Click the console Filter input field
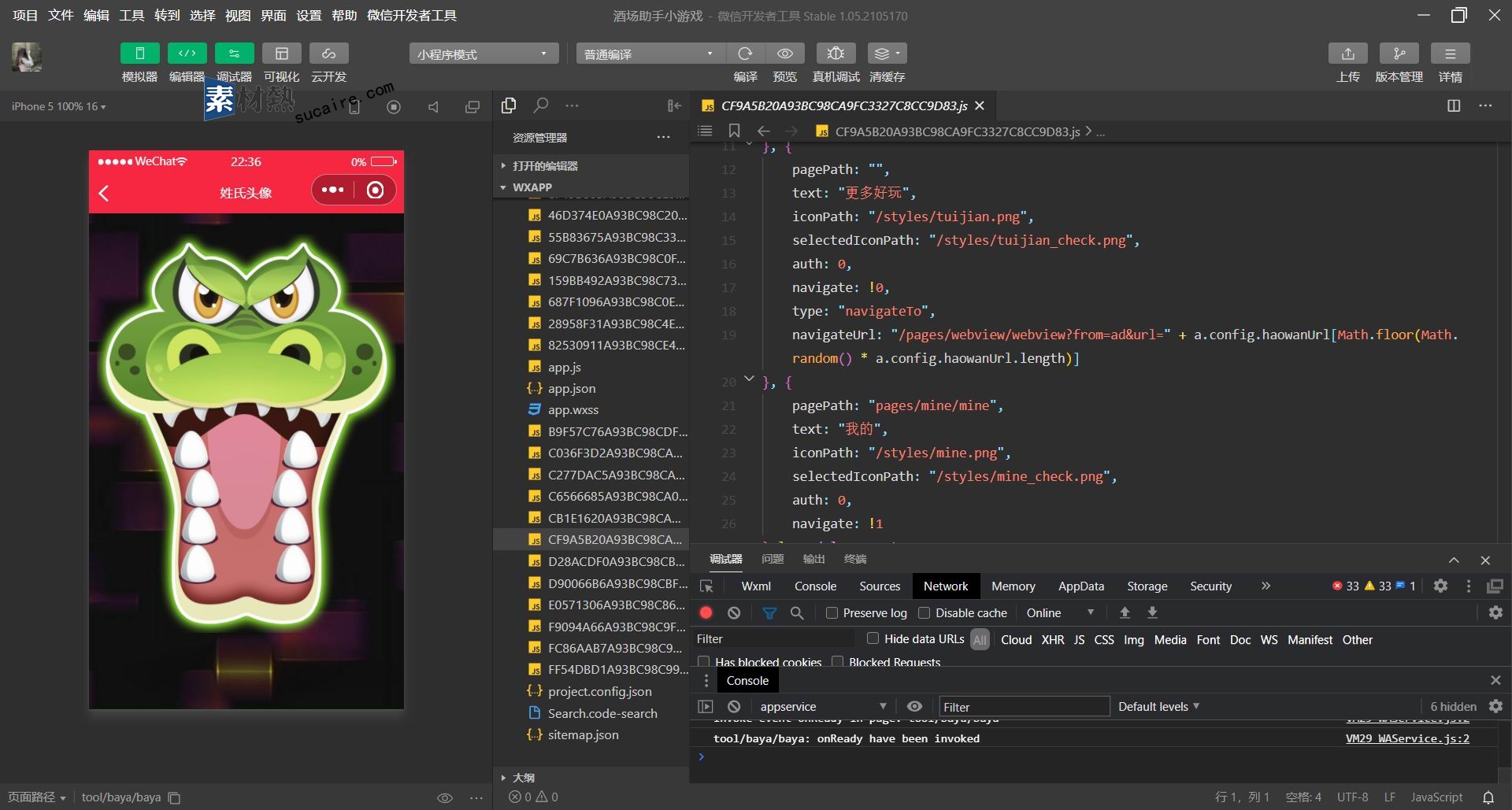Image resolution: width=1512 pixels, height=810 pixels. [x=1024, y=707]
